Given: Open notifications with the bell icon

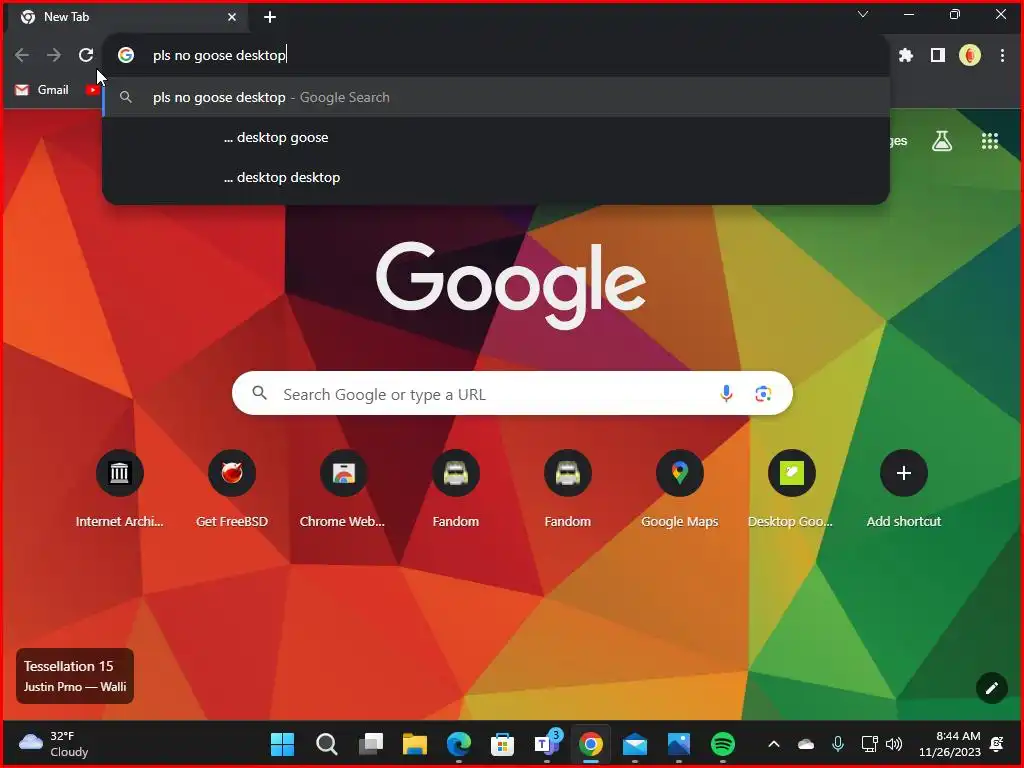Looking at the screenshot, I should (x=997, y=744).
